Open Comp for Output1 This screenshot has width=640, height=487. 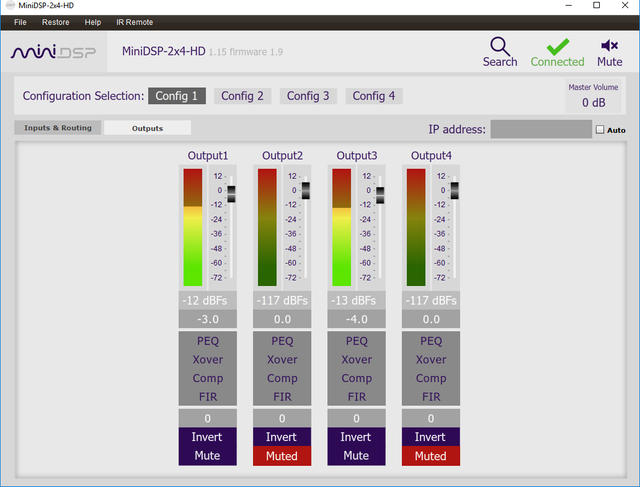[208, 378]
